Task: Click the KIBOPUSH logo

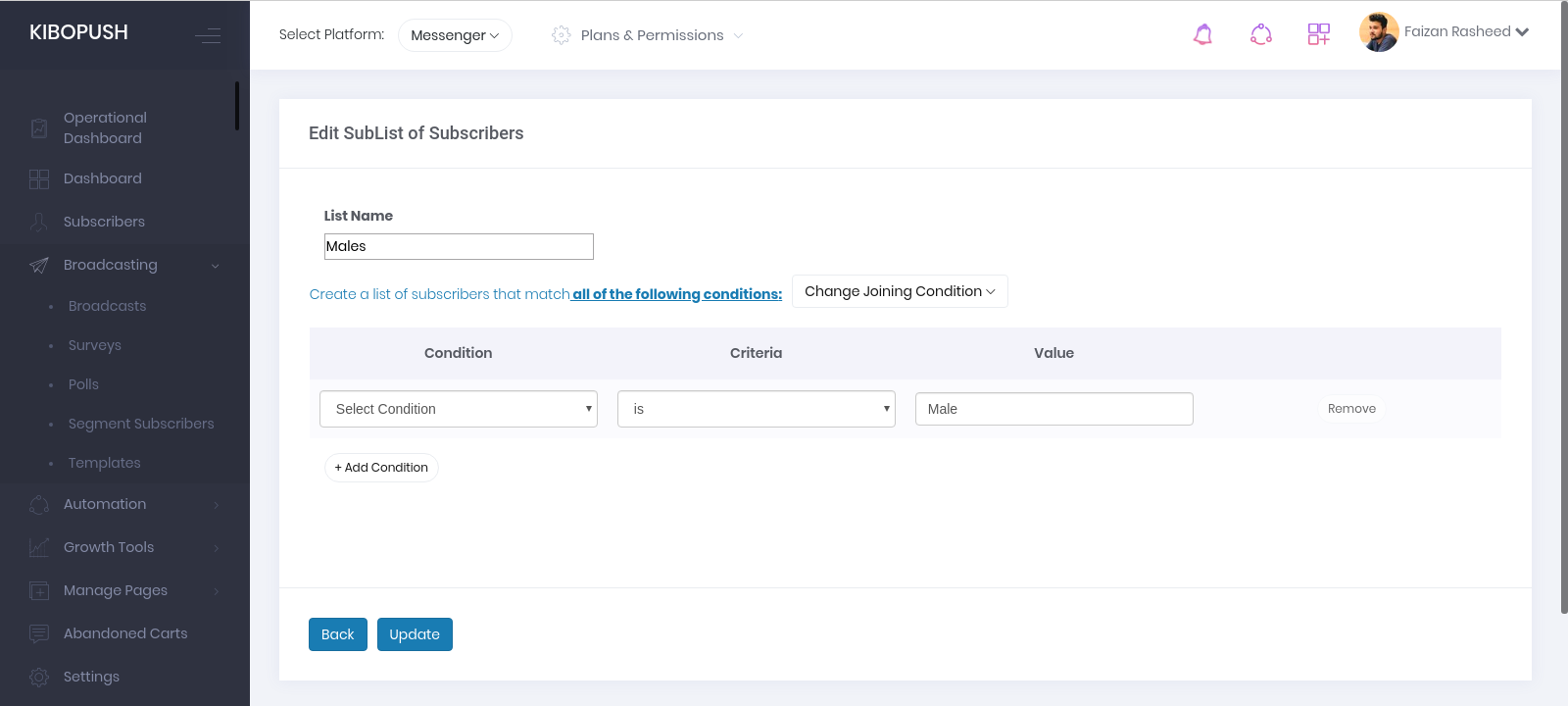Action: pos(78,32)
